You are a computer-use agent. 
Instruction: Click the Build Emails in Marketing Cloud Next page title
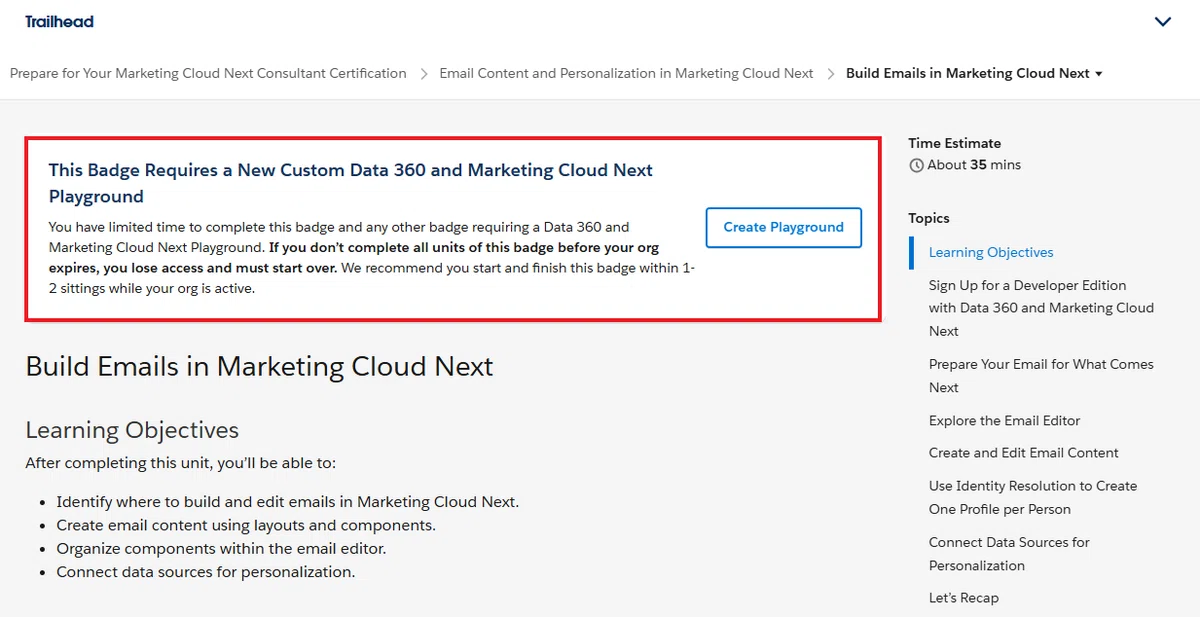tap(259, 366)
